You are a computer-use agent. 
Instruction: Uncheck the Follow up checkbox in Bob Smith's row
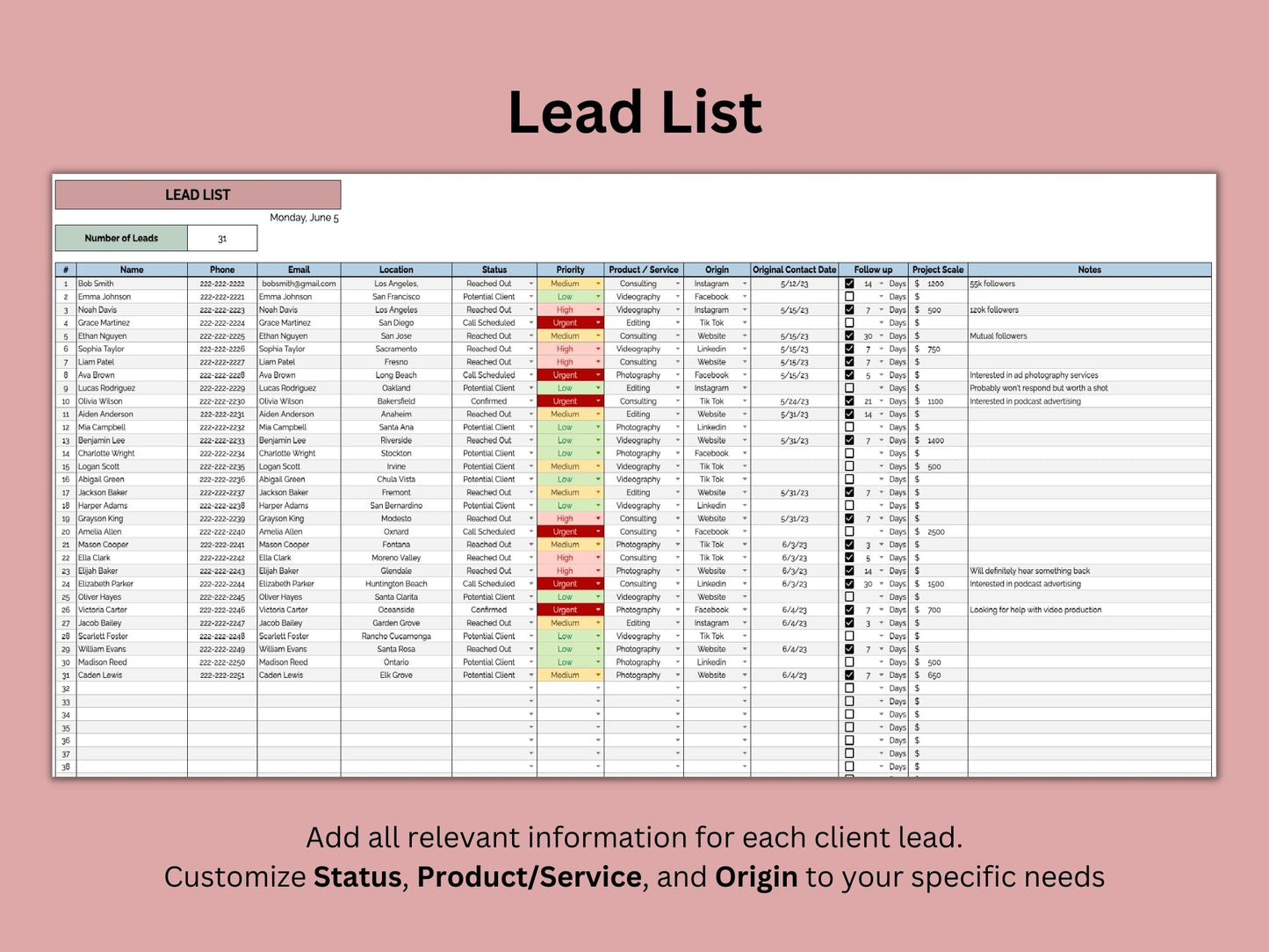tap(849, 284)
